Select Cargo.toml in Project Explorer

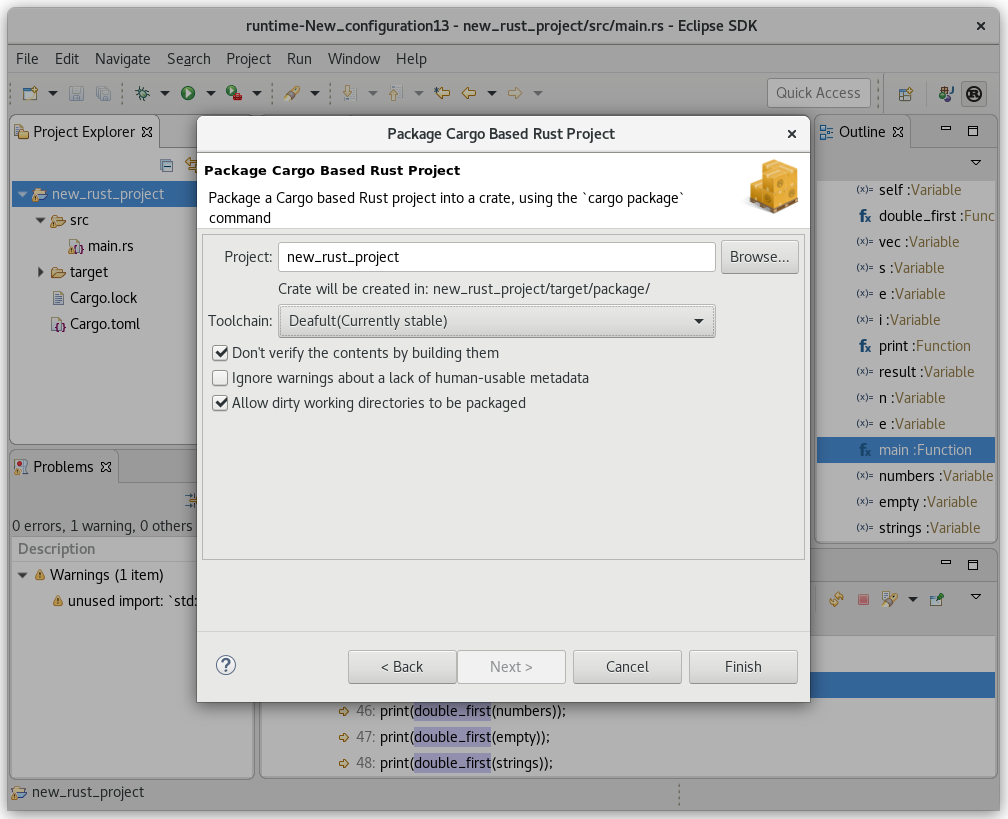[x=104, y=324]
